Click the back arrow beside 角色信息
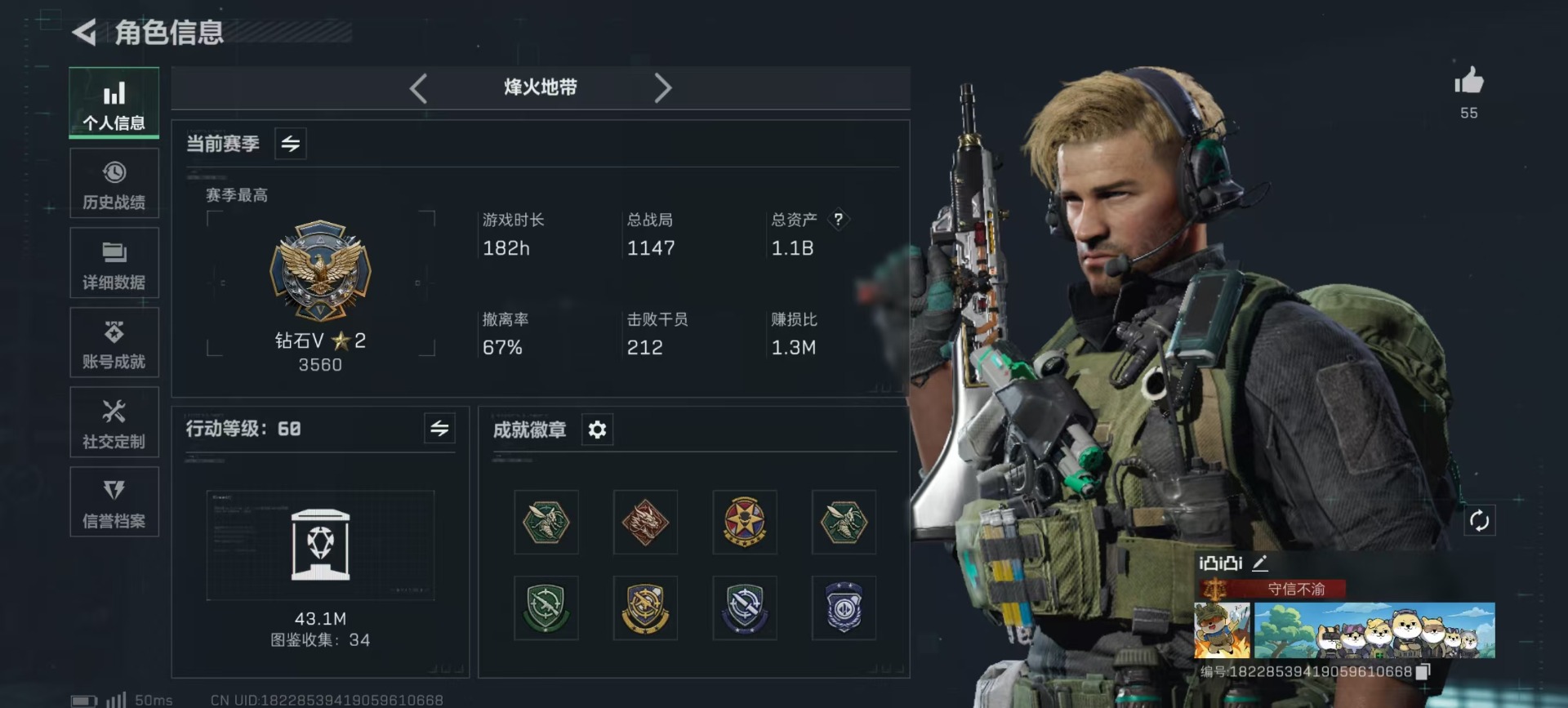Image resolution: width=1568 pixels, height=708 pixels. click(84, 33)
